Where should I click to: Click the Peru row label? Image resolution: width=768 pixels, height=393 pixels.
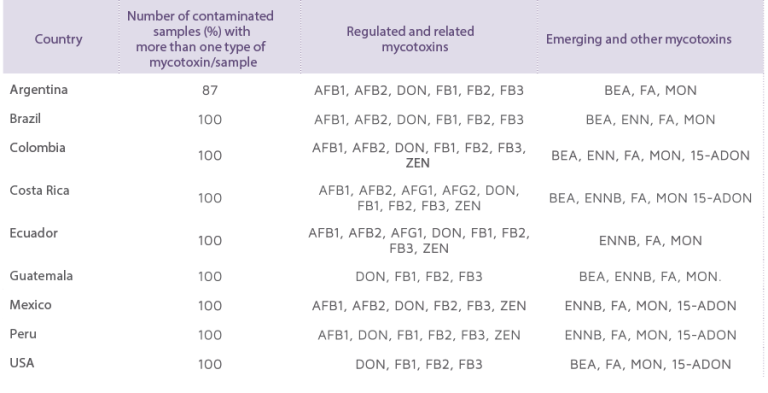[23, 334]
